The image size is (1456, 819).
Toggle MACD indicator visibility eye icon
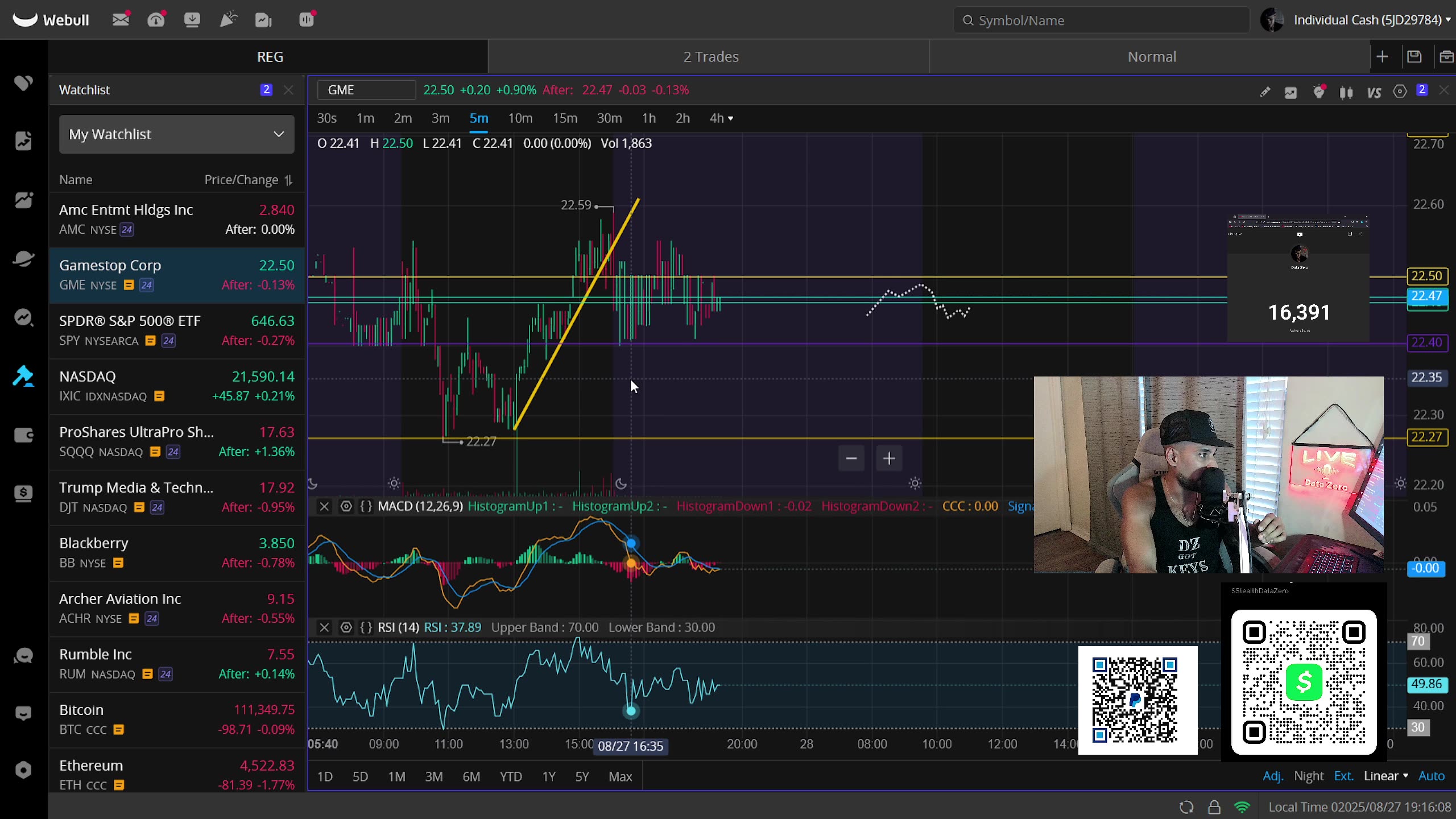pos(346,506)
